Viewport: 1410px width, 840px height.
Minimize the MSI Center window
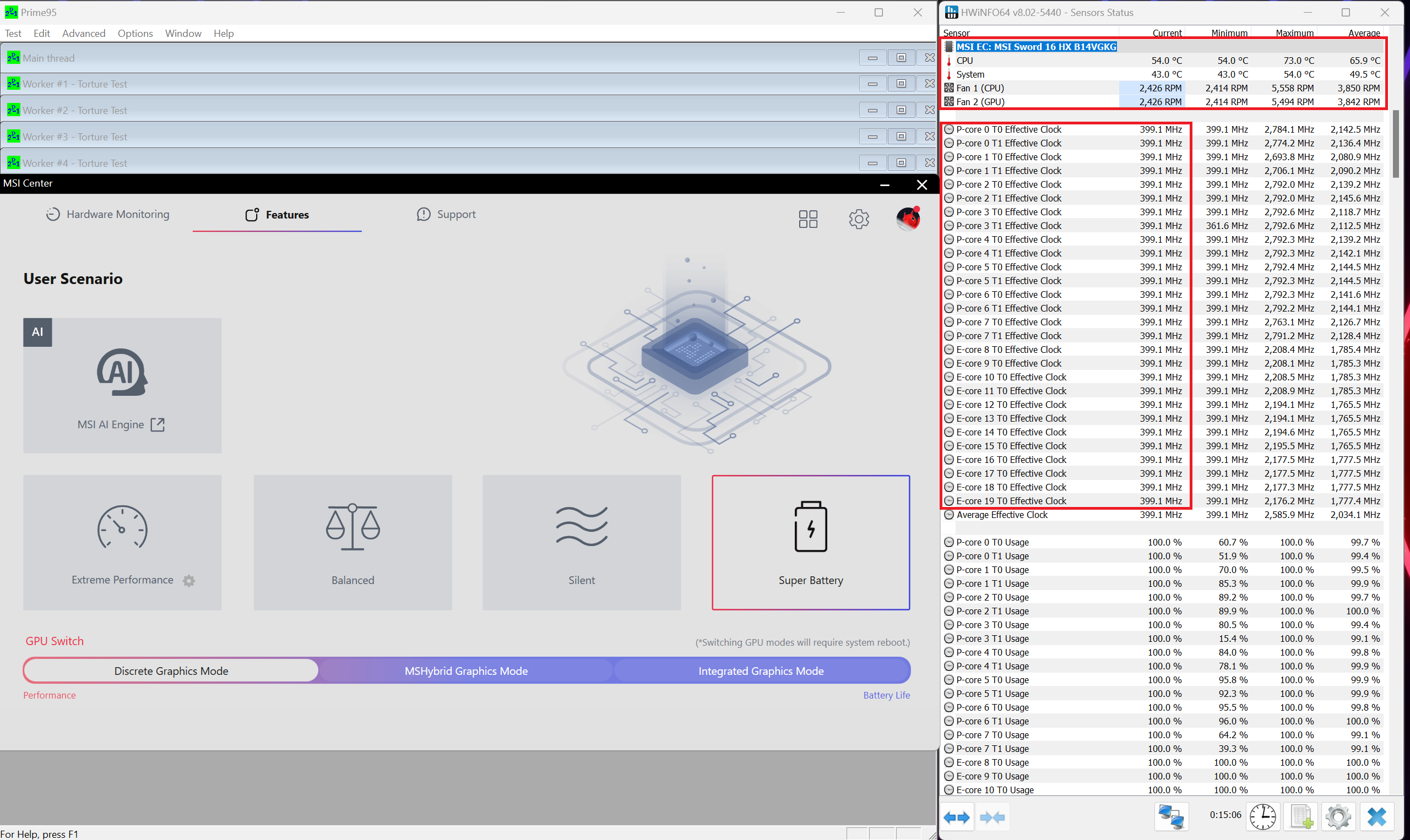pos(885,184)
